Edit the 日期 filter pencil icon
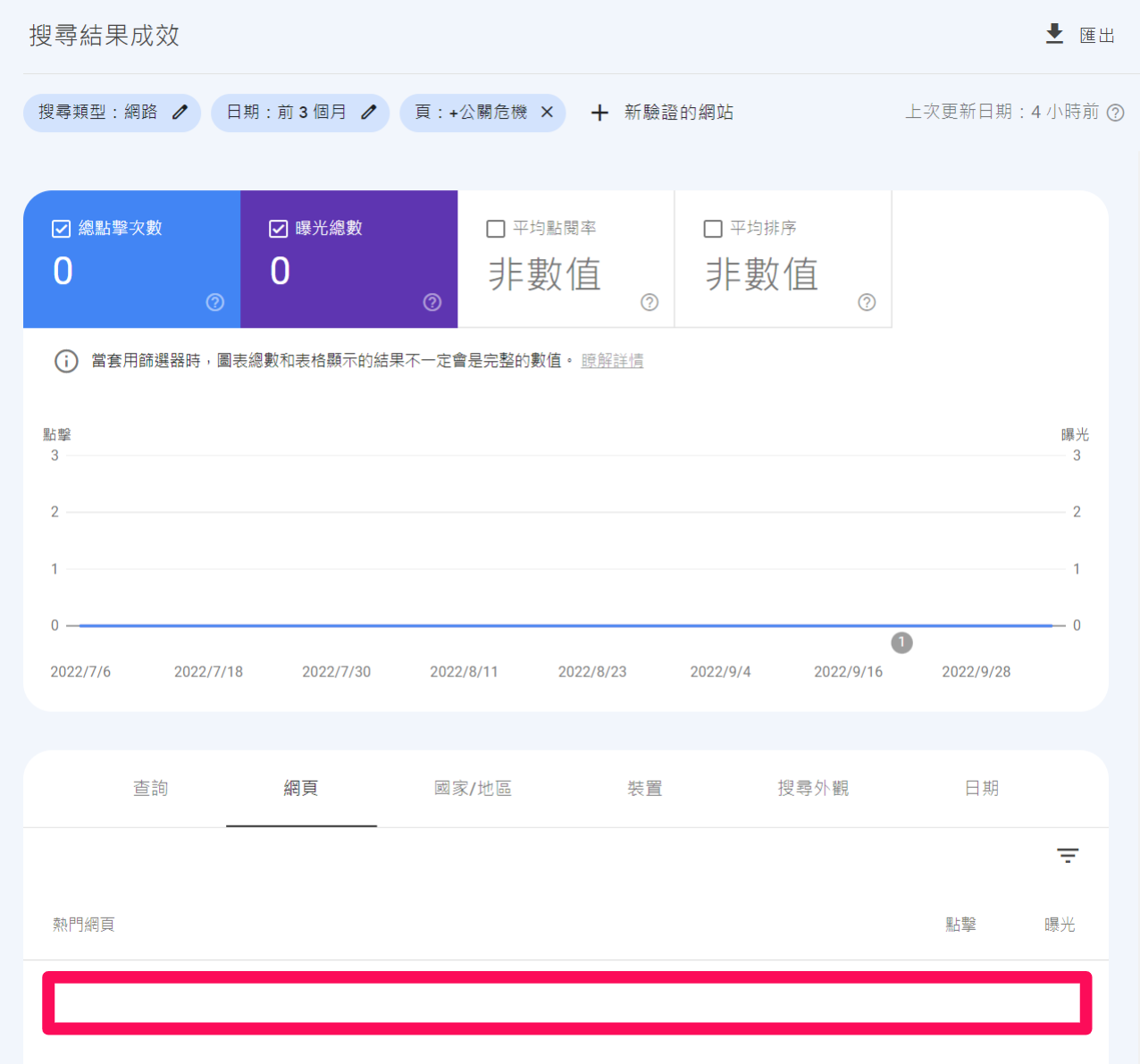Screen dimensions: 1140x1064 [x=368, y=113]
